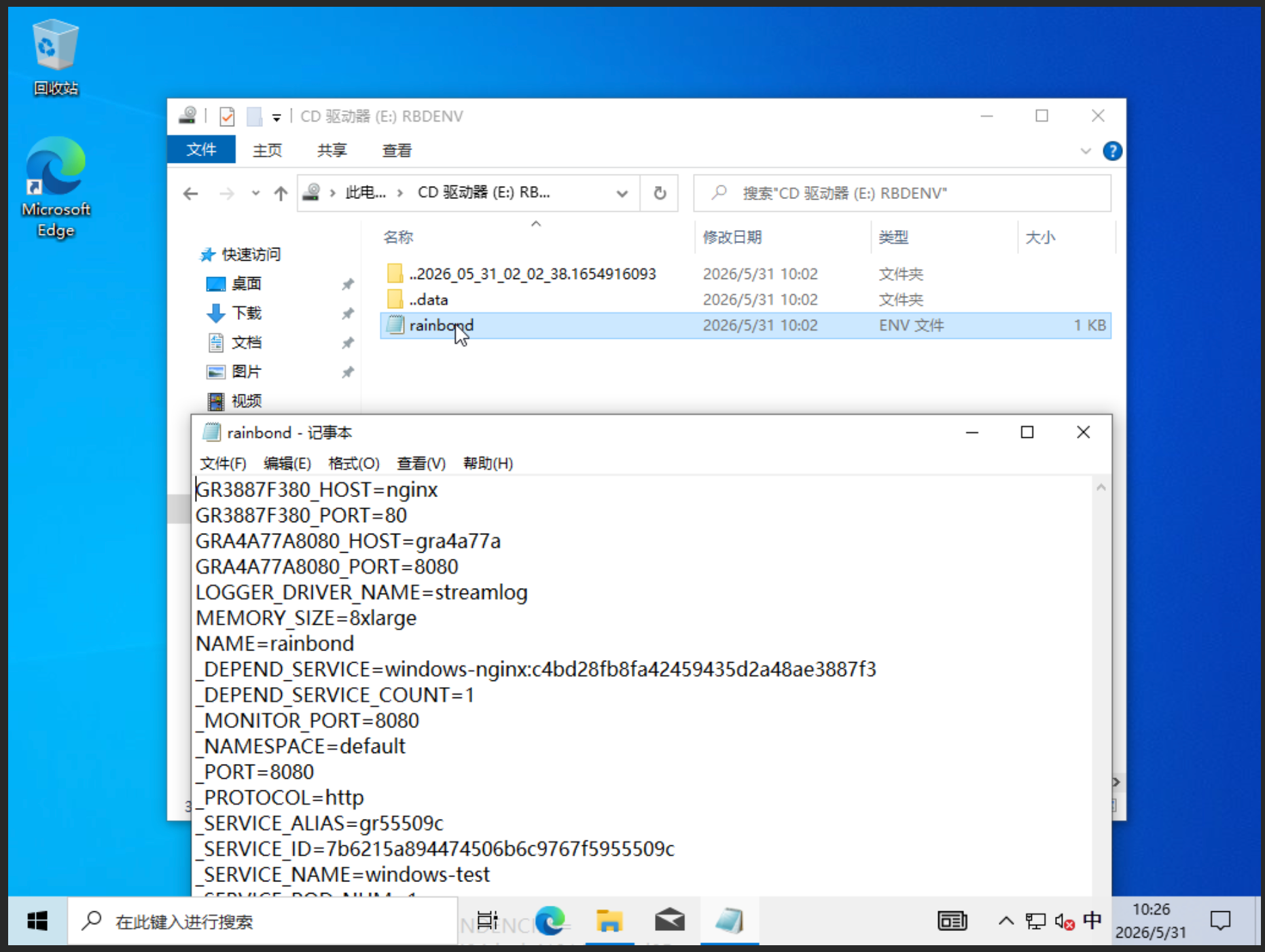Open the Customize Quick Access Toolbar dropdown arrow
The image size is (1265, 952).
pyautogui.click(x=277, y=117)
